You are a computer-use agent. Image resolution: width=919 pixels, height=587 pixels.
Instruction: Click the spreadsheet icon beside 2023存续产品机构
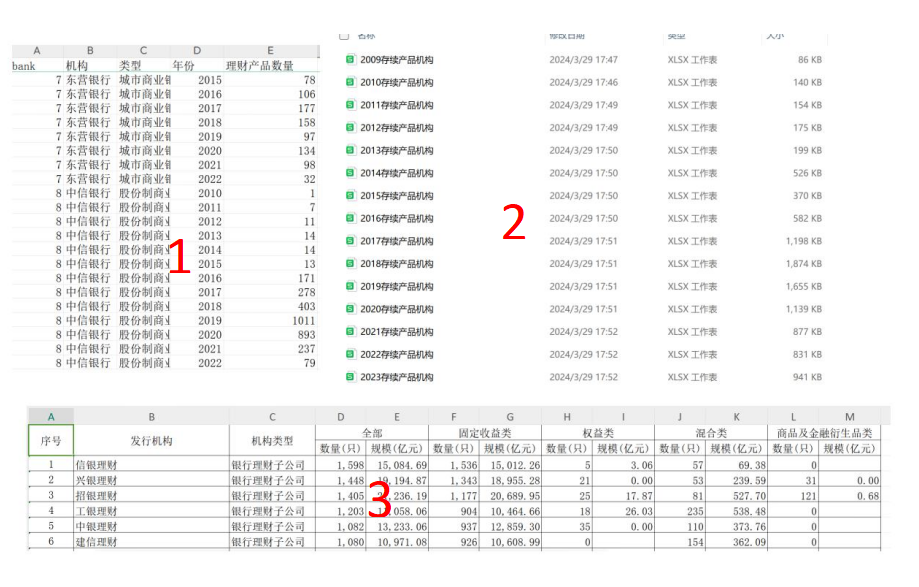pyautogui.click(x=350, y=377)
